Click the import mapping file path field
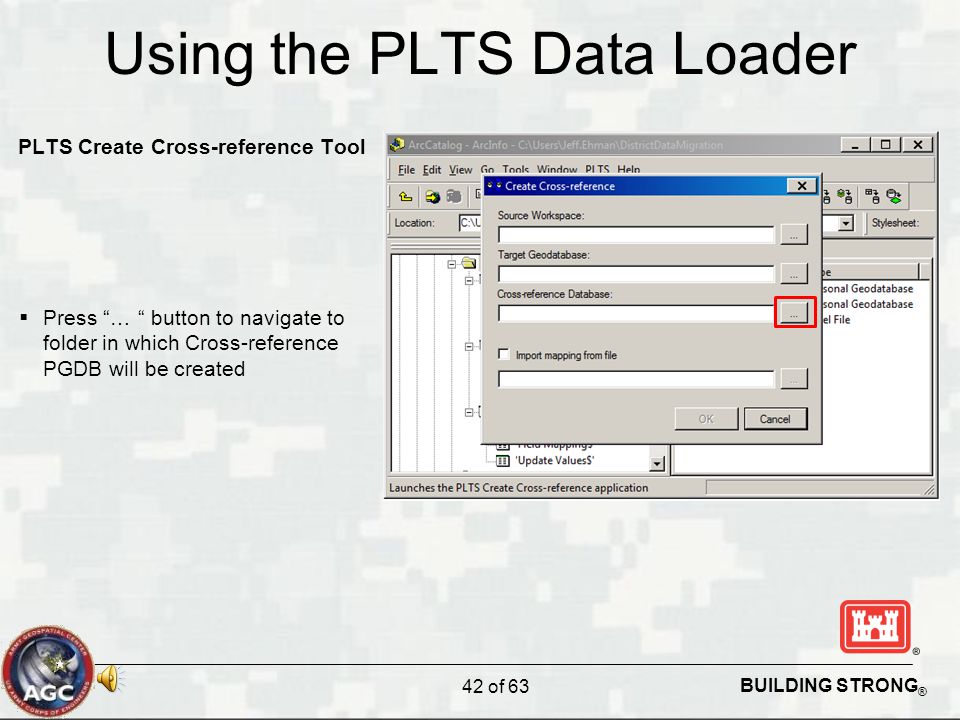 coord(636,380)
